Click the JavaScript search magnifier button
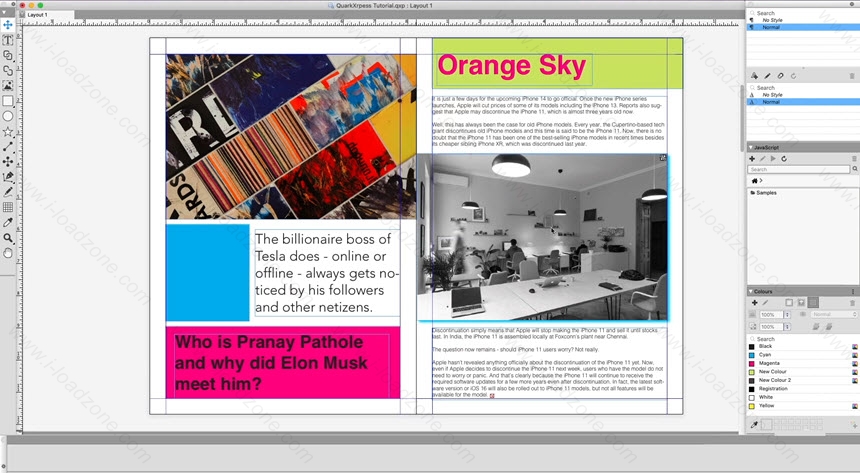 [x=855, y=169]
